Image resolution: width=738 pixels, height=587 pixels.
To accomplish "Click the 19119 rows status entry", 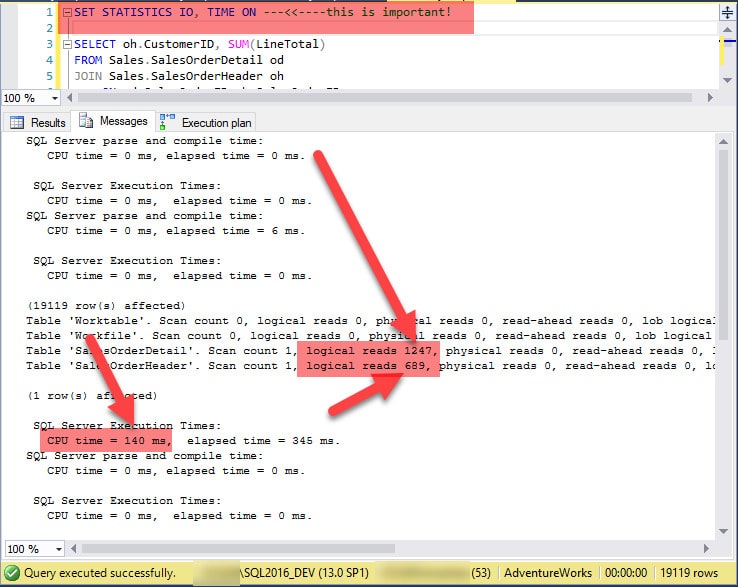I will pos(689,573).
